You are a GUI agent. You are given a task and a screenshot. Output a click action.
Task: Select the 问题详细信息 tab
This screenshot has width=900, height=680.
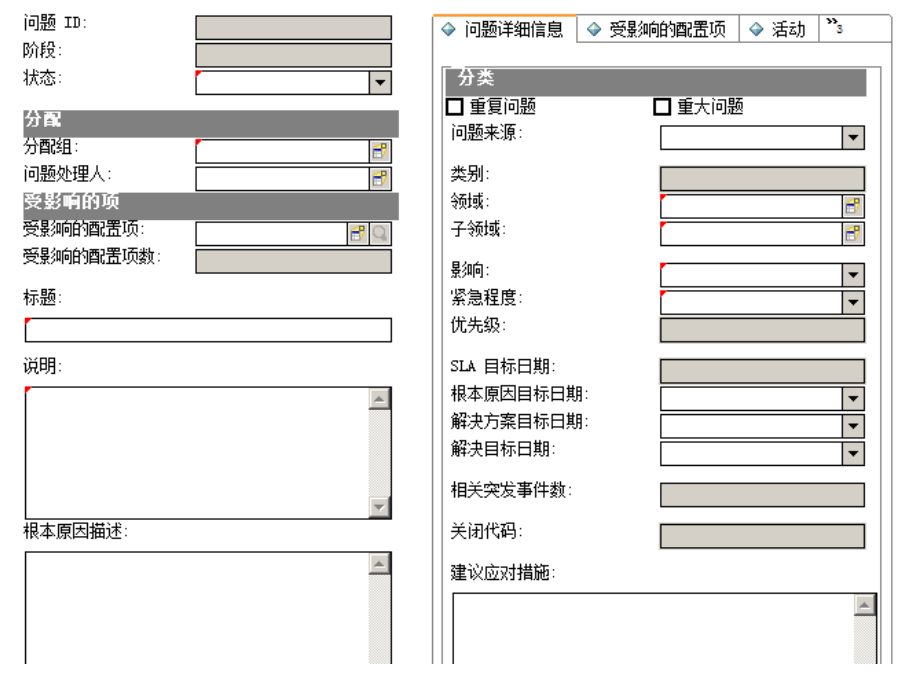[505, 30]
